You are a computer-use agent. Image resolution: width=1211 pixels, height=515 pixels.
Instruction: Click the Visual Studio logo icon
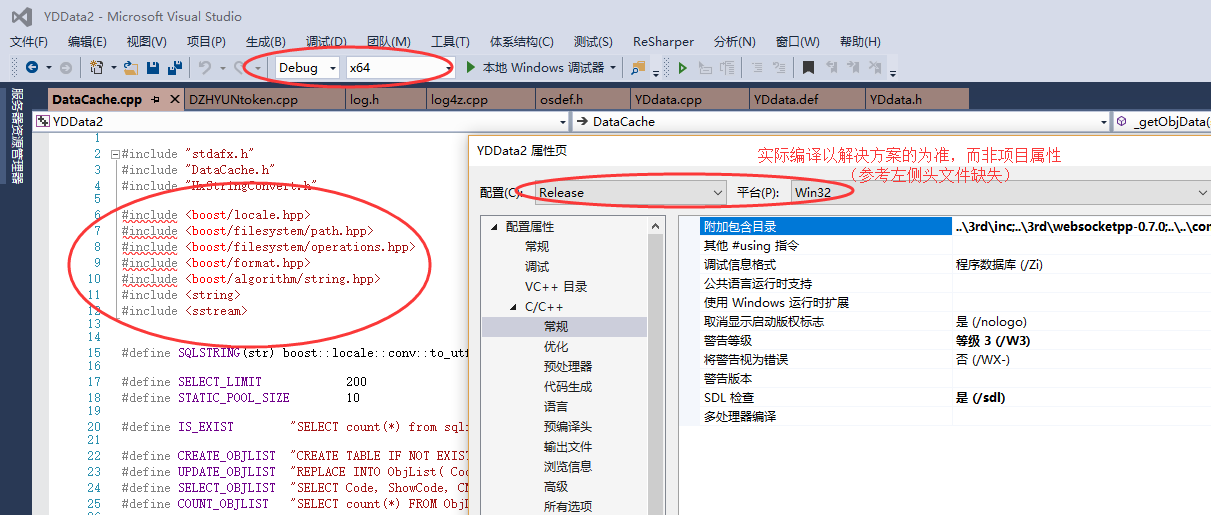tap(20, 16)
